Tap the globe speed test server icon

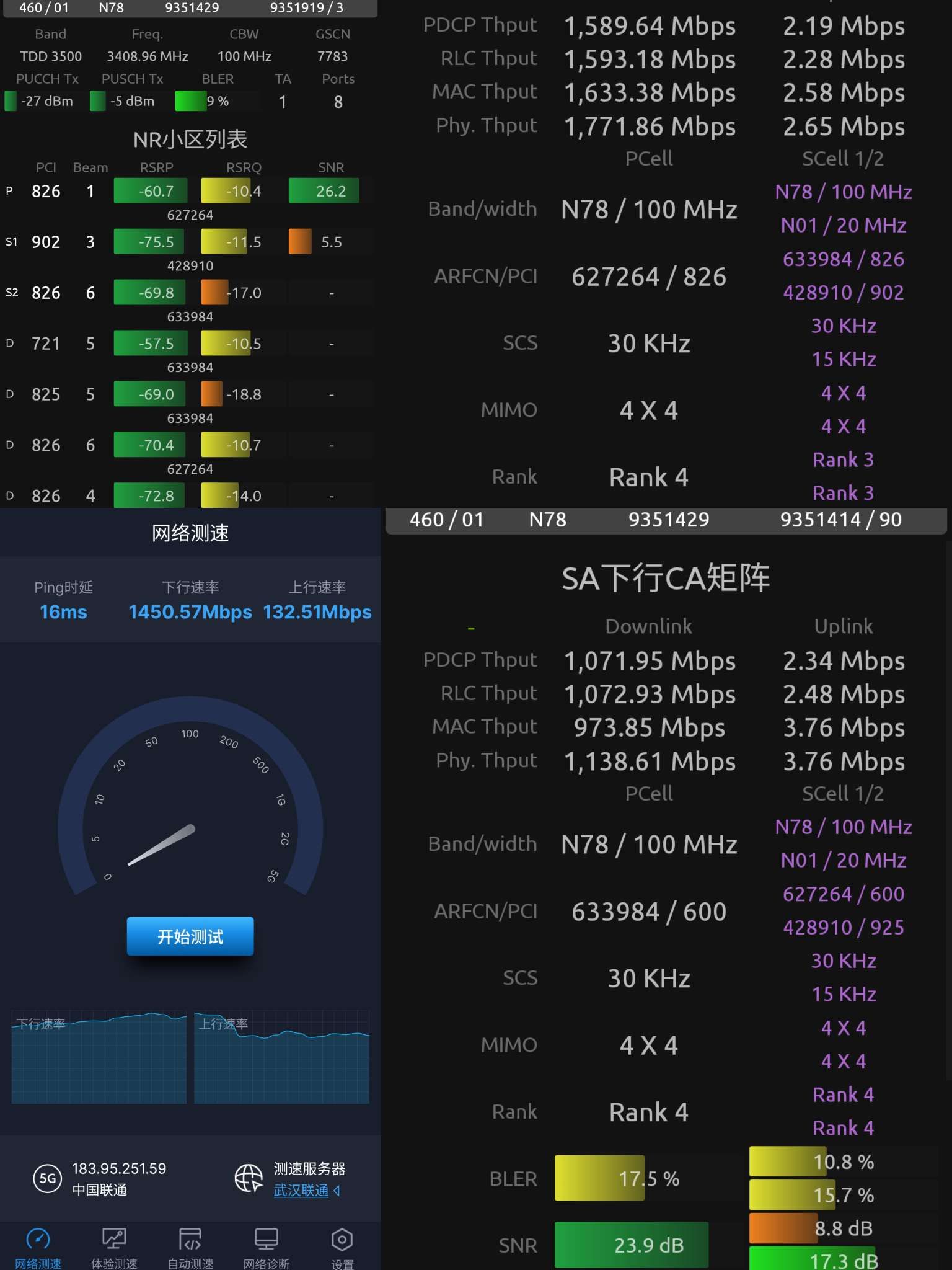pos(249,1178)
